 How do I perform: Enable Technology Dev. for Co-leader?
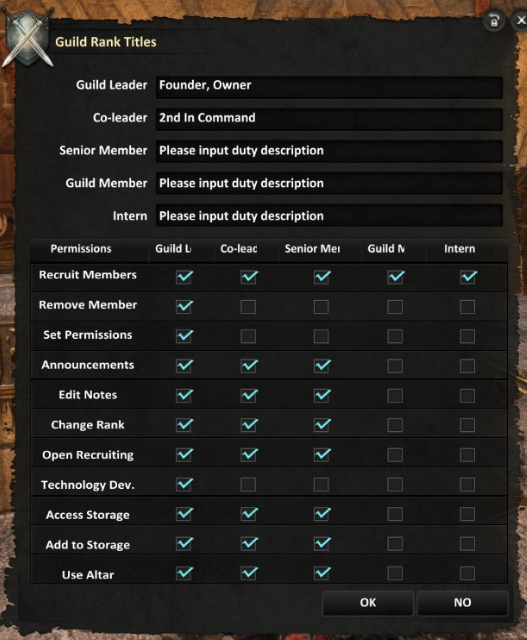tap(248, 484)
